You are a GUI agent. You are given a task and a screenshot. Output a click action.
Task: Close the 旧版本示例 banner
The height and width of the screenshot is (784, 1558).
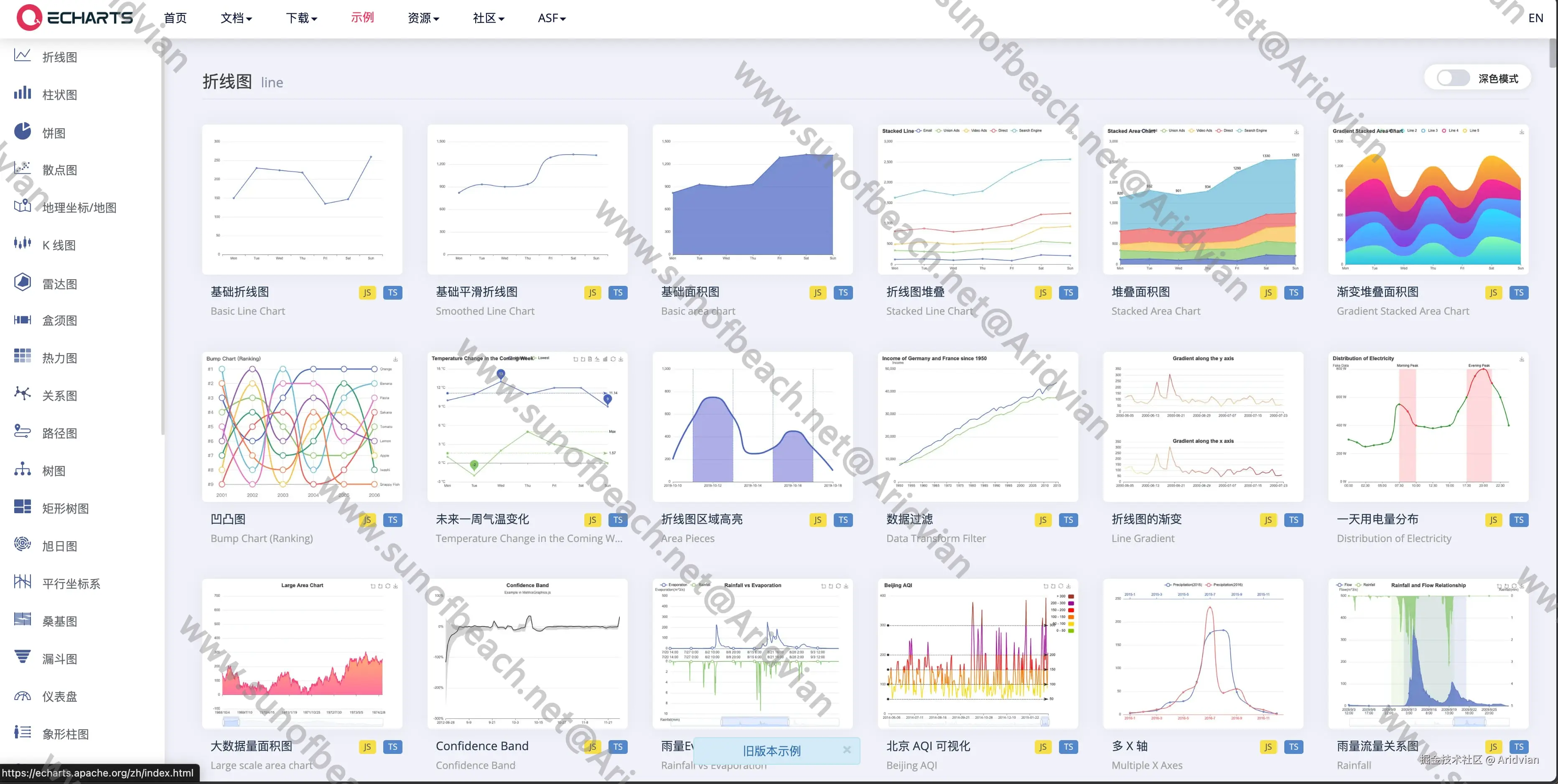pos(847,750)
